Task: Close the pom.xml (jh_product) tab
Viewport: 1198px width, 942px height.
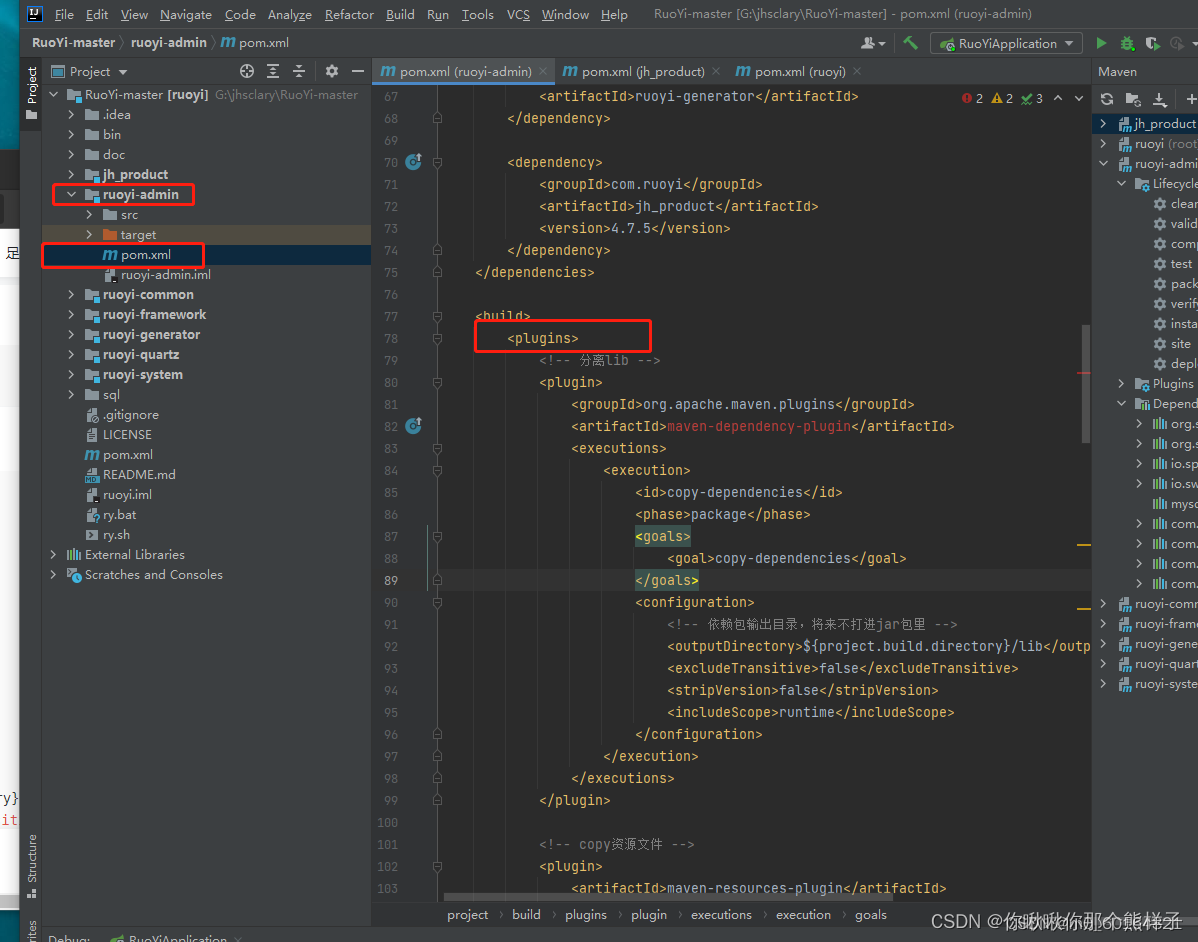Action: (716, 71)
